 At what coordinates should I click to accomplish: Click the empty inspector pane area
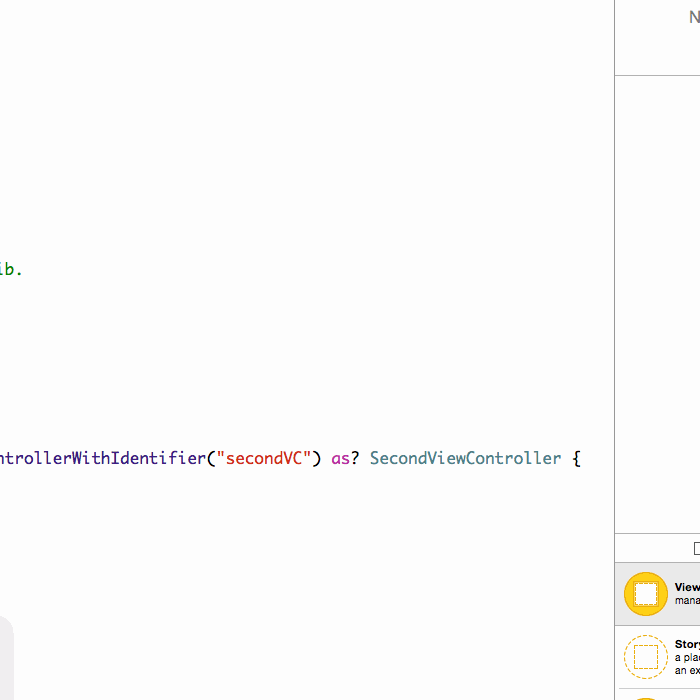(657, 300)
